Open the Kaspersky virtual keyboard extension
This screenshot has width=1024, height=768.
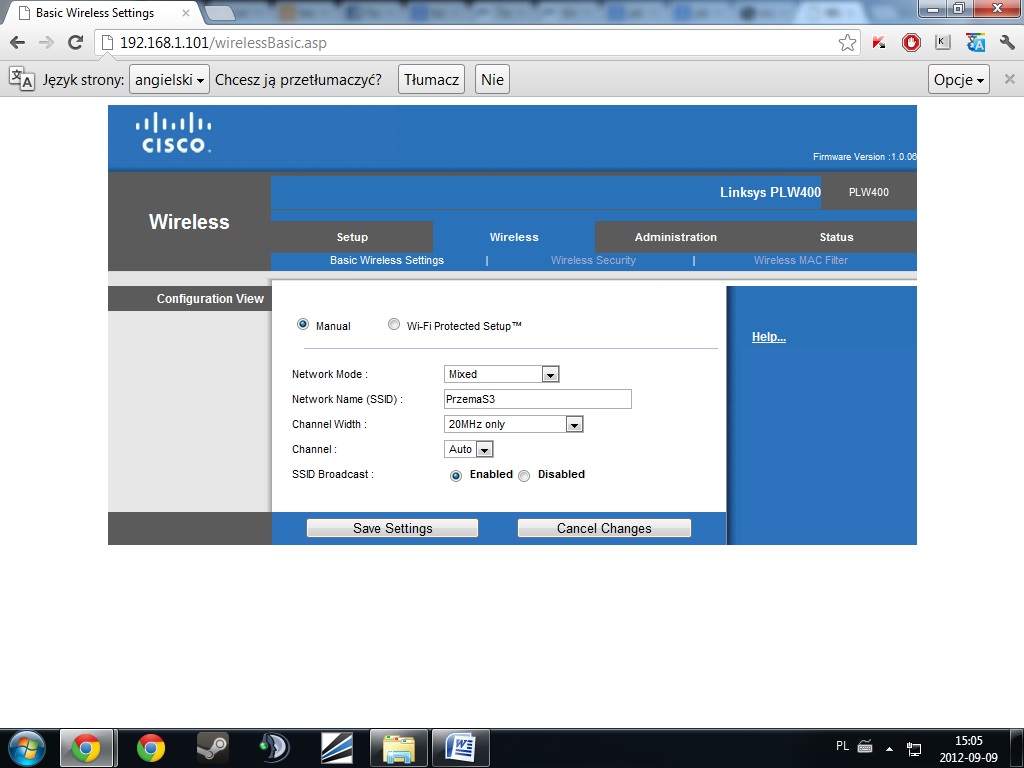pos(942,42)
